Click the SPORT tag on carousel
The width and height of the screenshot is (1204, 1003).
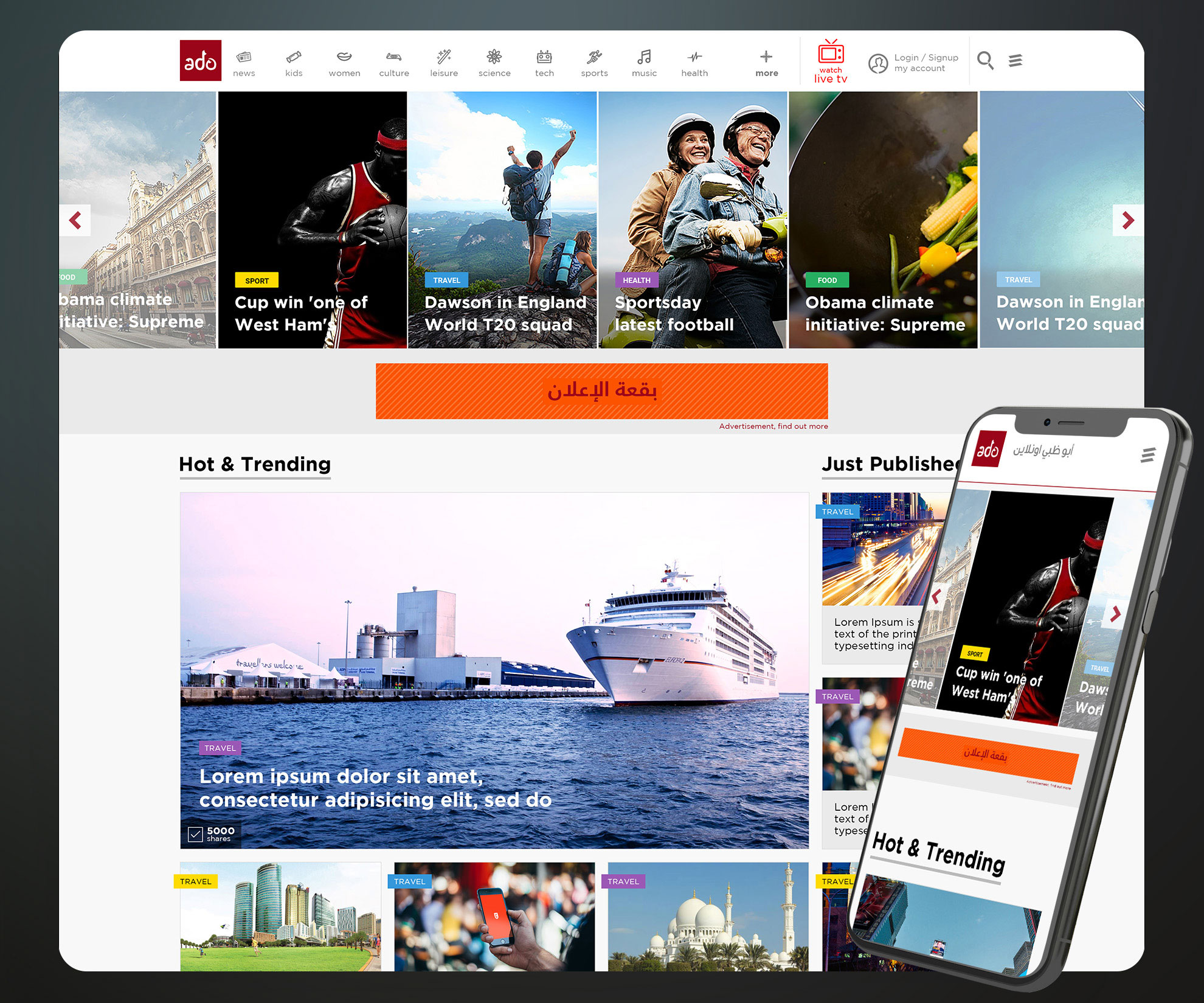(257, 280)
